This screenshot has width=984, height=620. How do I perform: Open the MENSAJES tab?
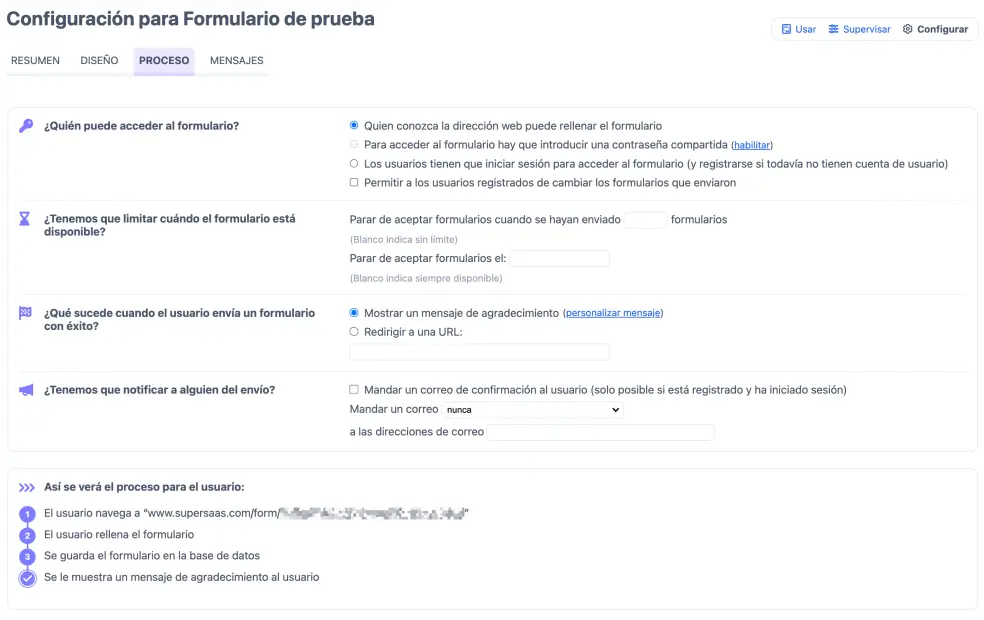pos(235,60)
